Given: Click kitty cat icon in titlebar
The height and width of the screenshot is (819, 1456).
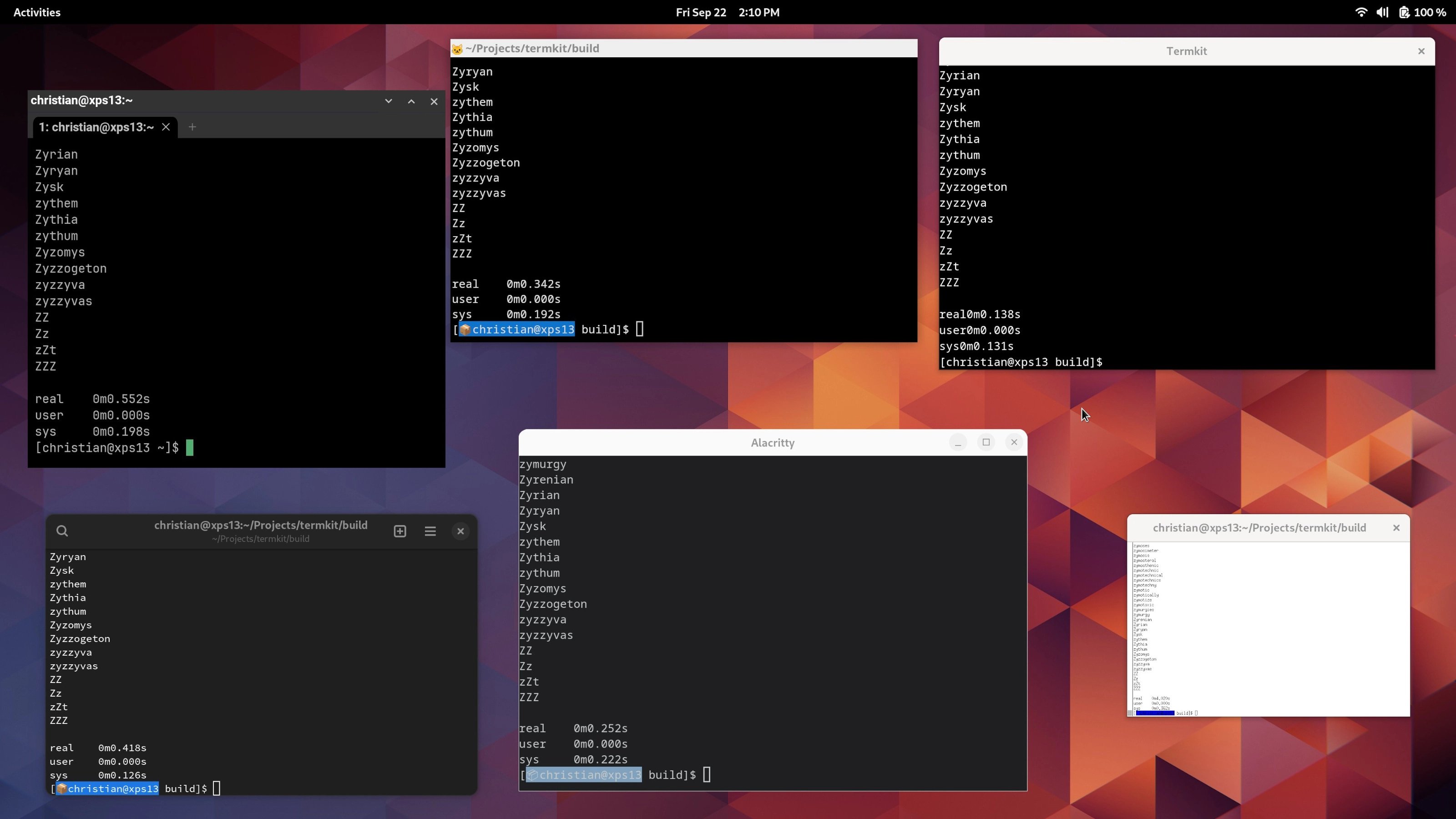Looking at the screenshot, I should pos(457,49).
